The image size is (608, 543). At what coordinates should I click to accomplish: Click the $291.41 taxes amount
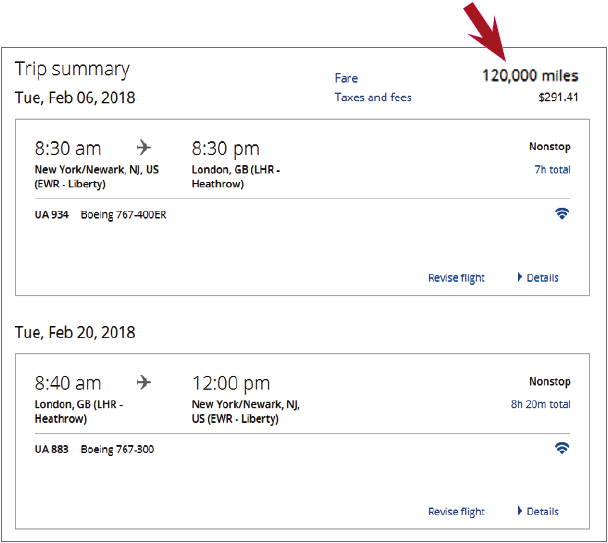tap(558, 98)
